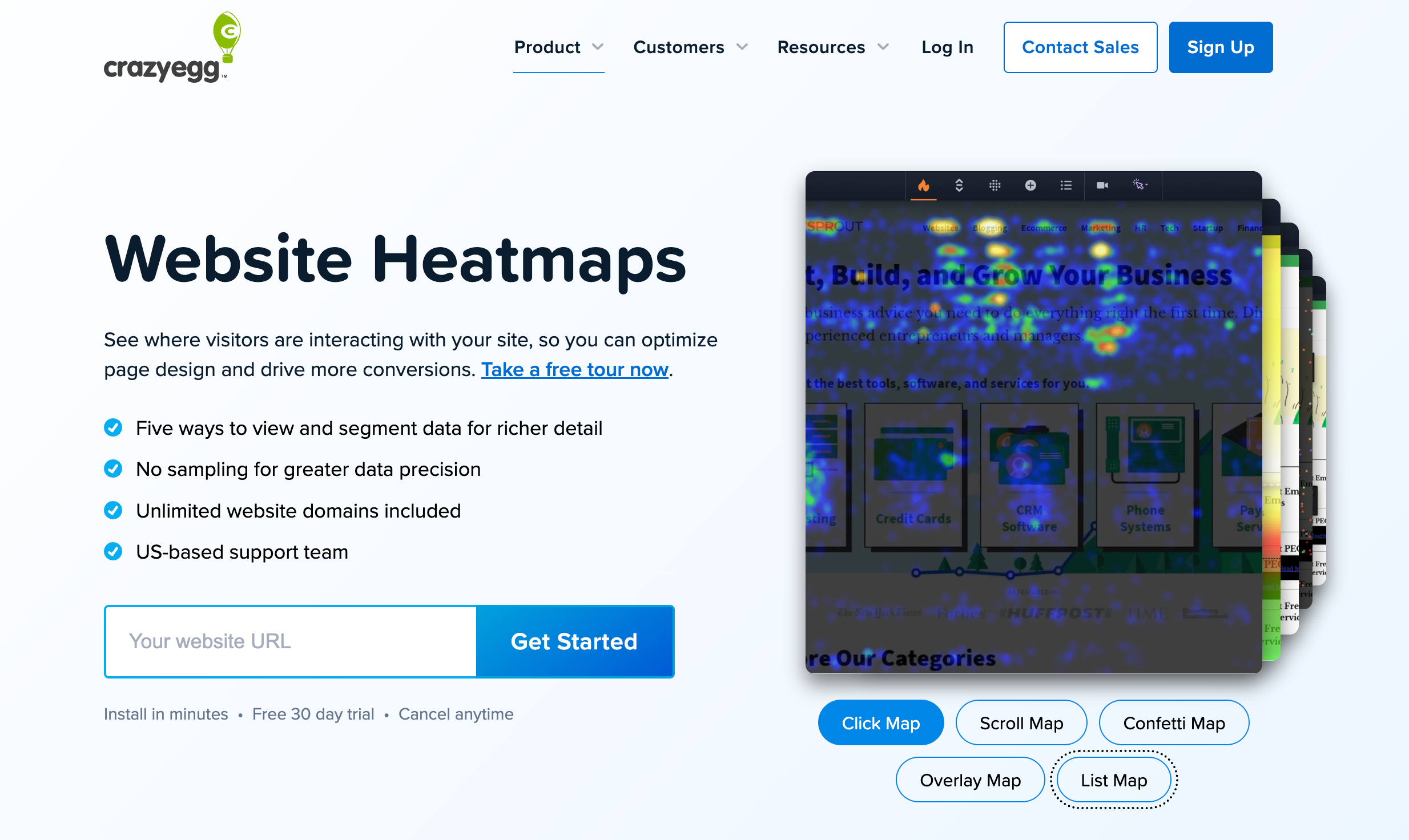Select the Confetti Map tab
1409x840 pixels.
(x=1174, y=723)
